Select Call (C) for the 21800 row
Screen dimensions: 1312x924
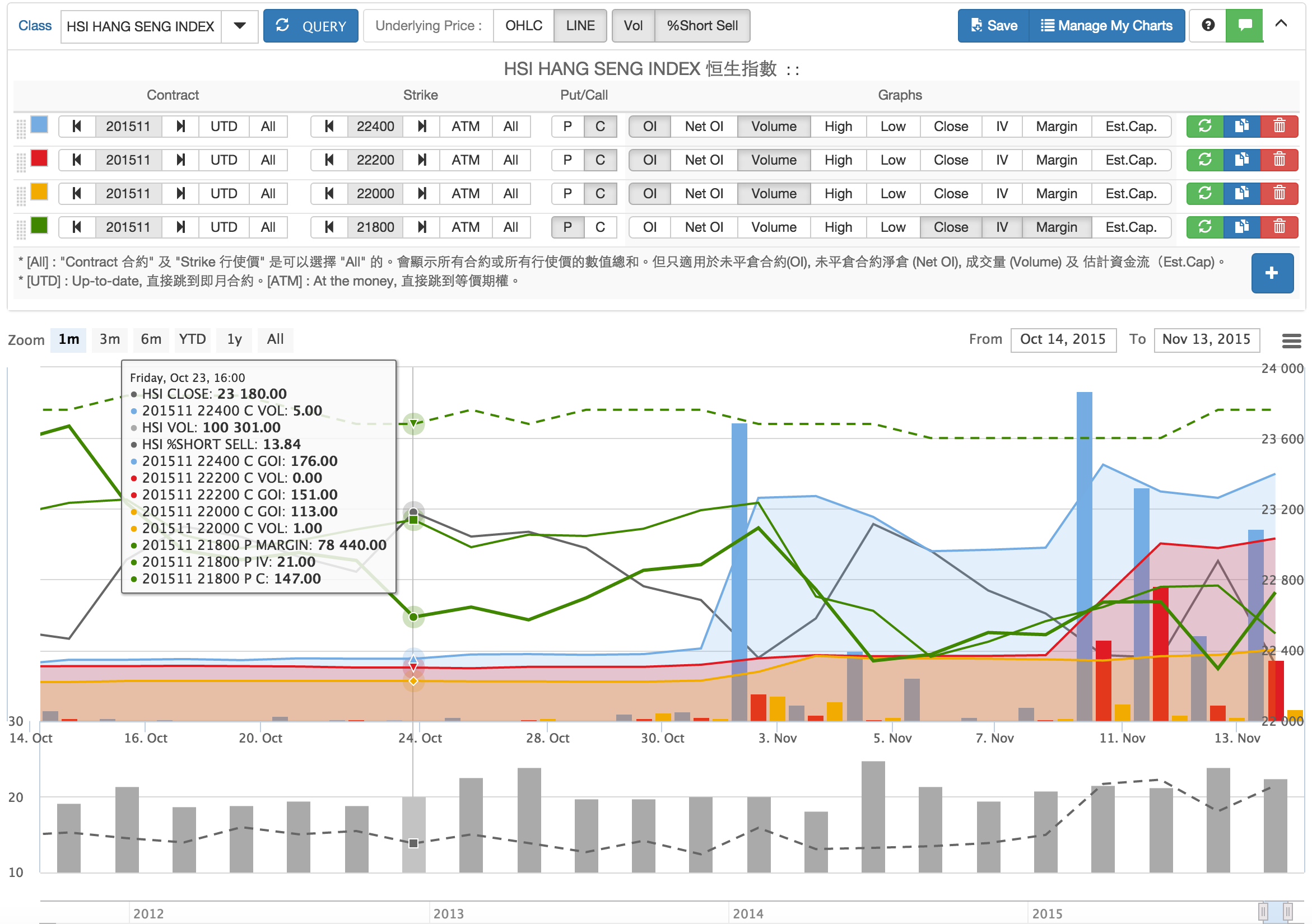coord(600,227)
